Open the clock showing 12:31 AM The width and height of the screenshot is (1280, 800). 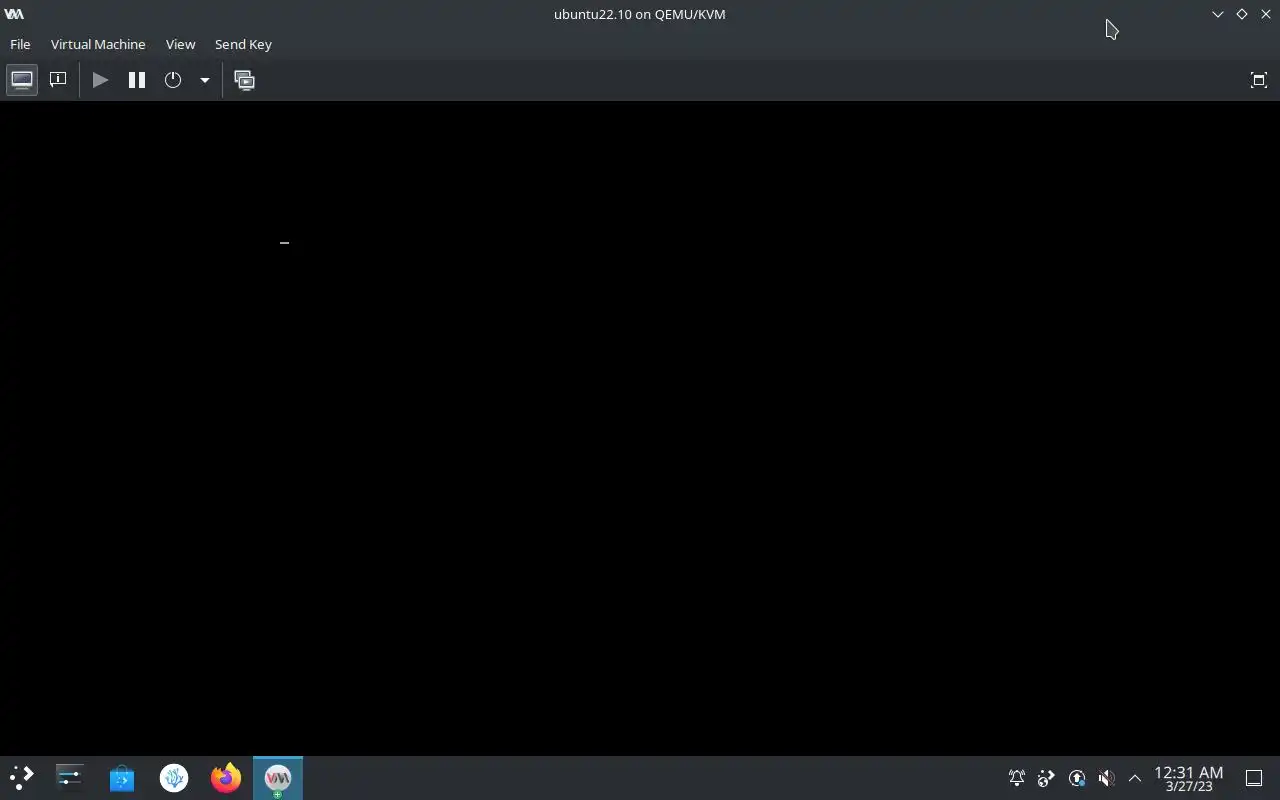(1189, 778)
